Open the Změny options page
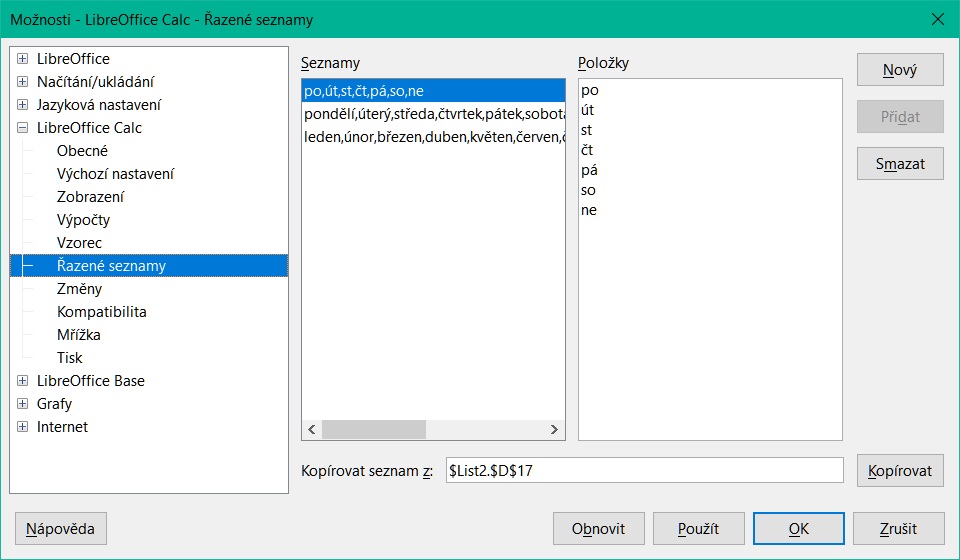 79,289
